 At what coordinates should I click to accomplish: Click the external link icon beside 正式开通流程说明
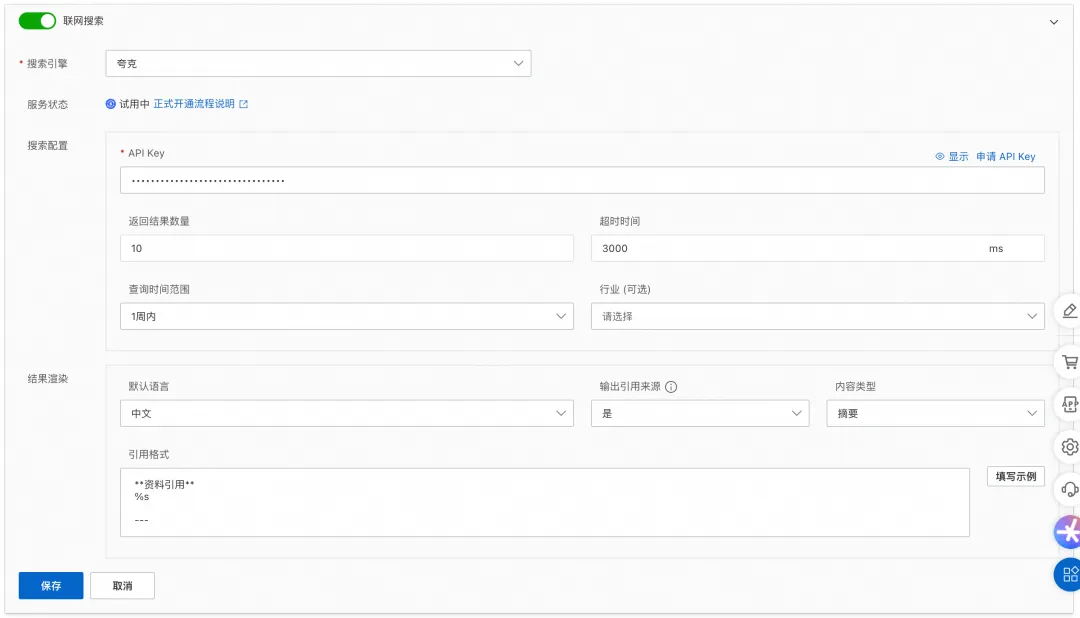pyautogui.click(x=243, y=104)
